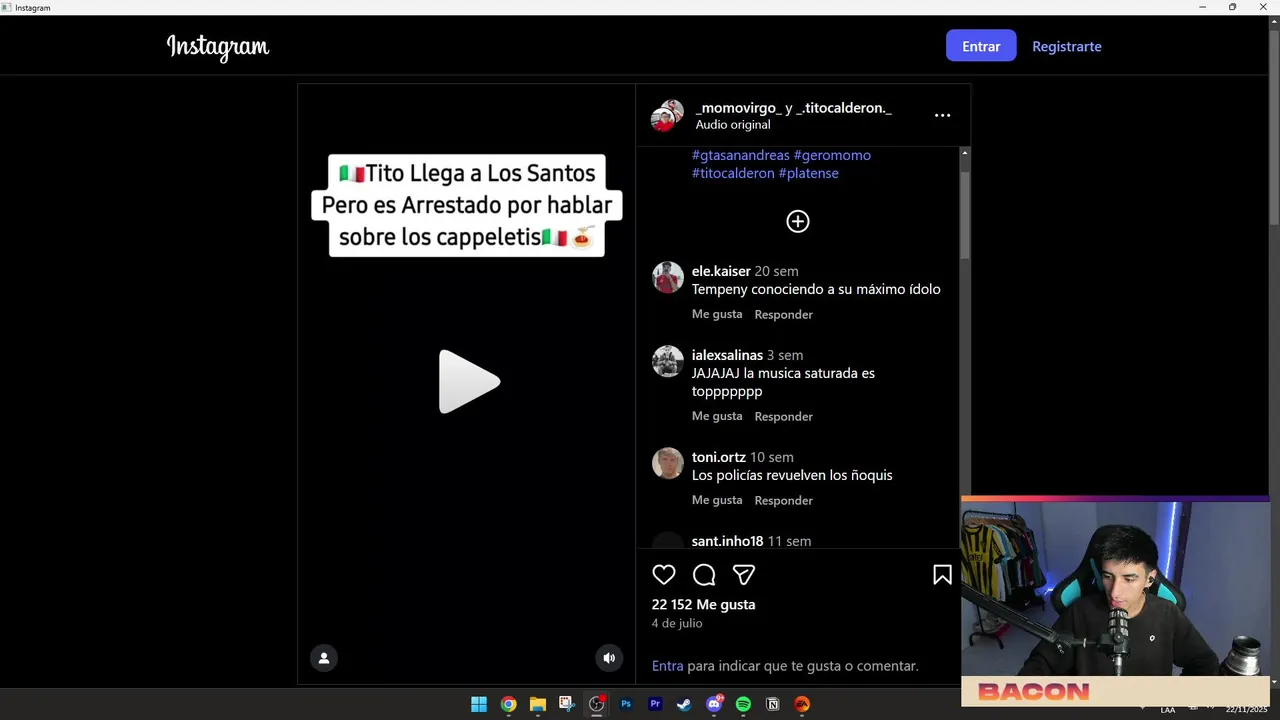The width and height of the screenshot is (1280, 720).
Task: Open #gtasanandreas hashtag
Action: (x=741, y=155)
